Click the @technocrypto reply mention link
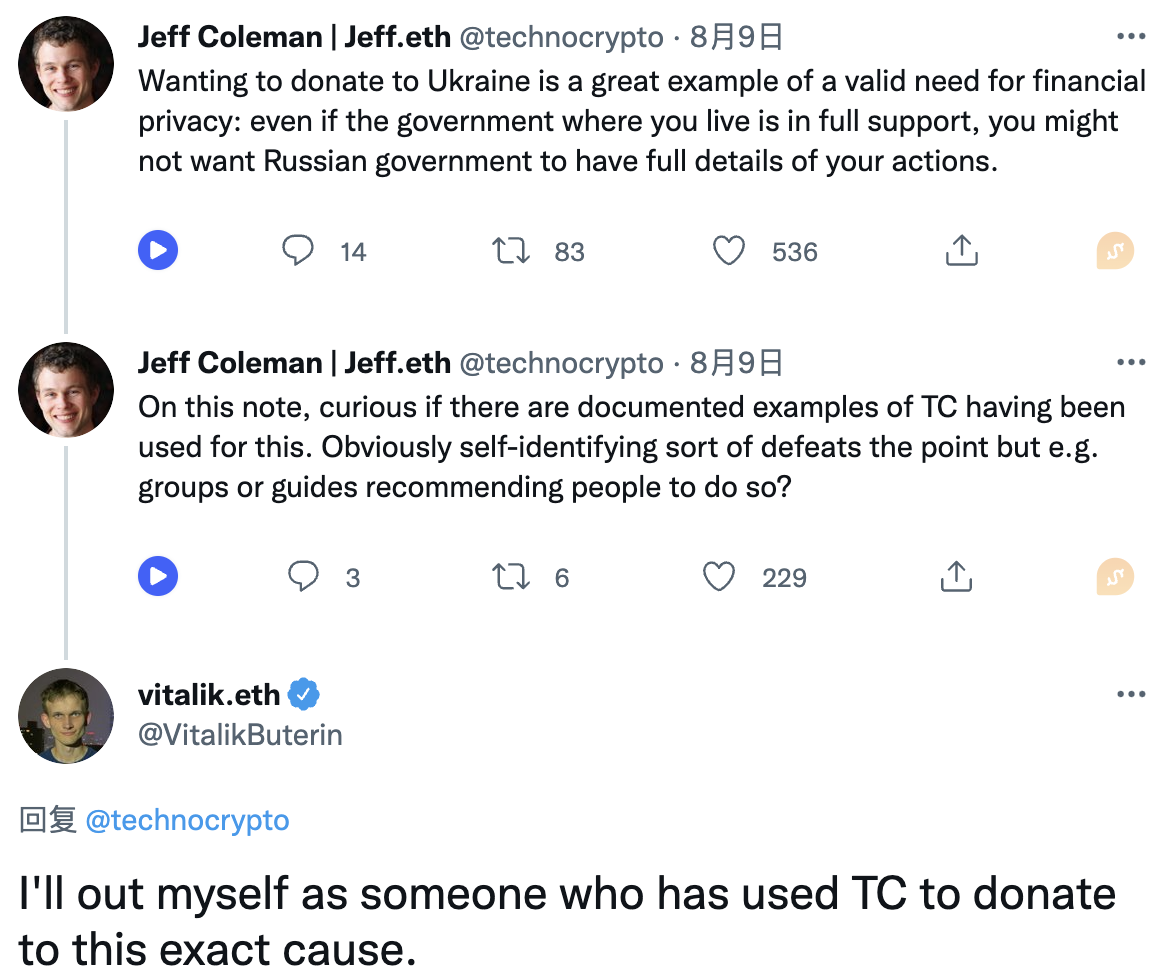This screenshot has width=1172, height=980. click(187, 821)
